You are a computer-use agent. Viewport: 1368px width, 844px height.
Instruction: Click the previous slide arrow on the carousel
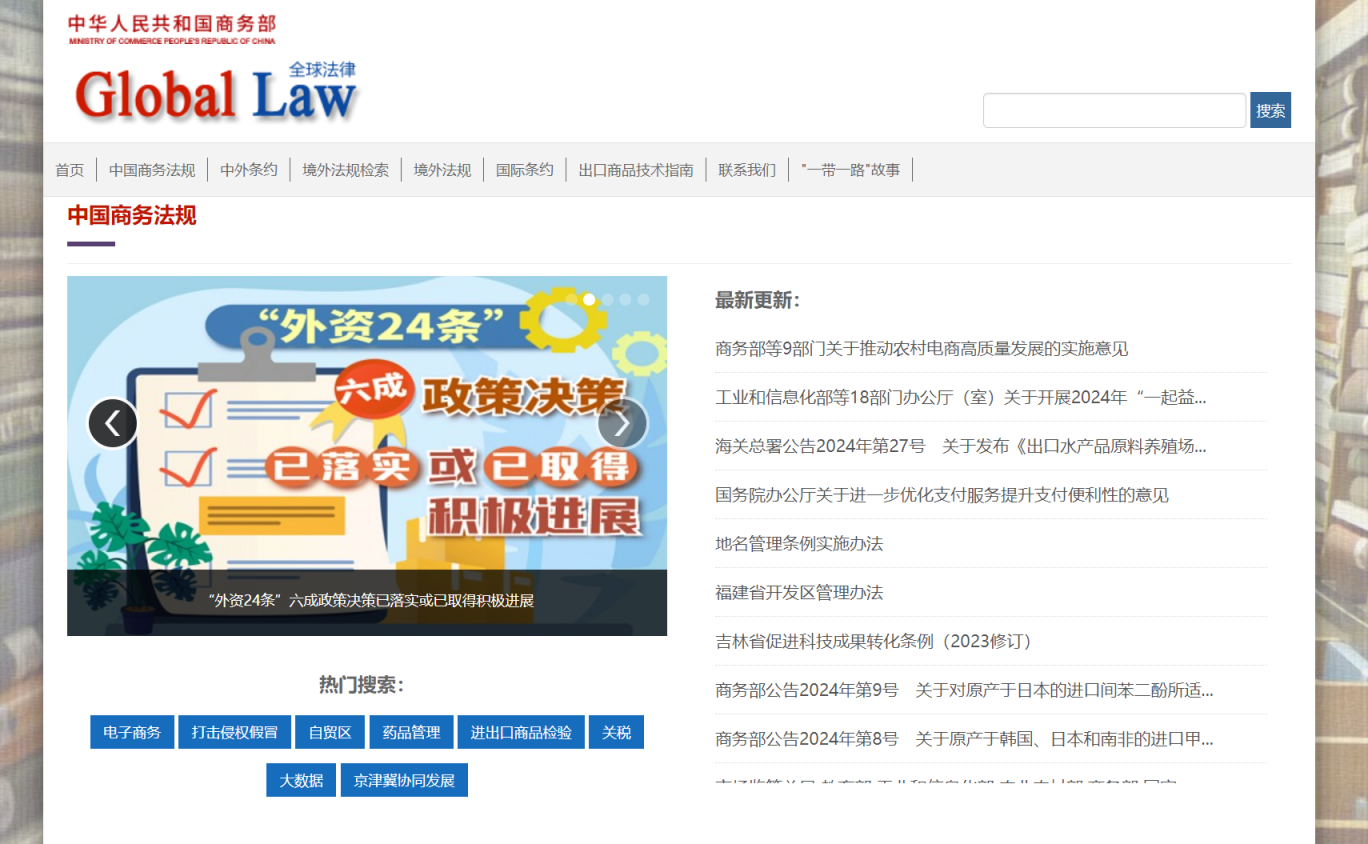pyautogui.click(x=113, y=423)
